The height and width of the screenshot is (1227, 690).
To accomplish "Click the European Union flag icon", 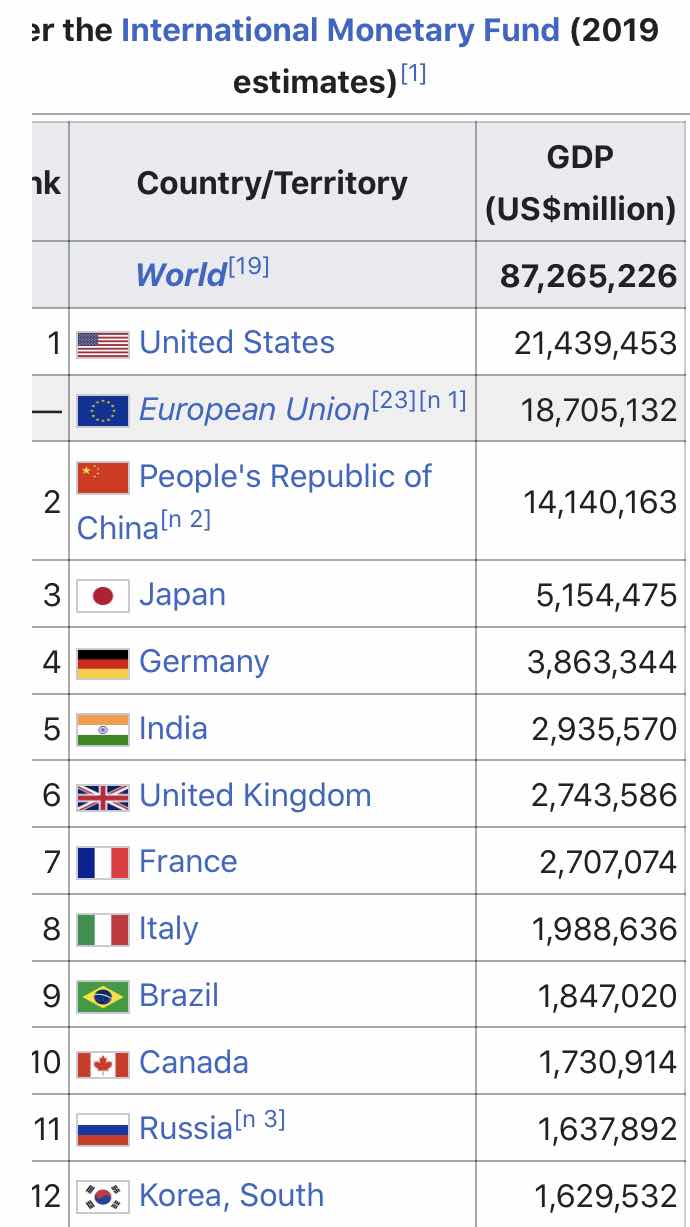I will tap(103, 411).
